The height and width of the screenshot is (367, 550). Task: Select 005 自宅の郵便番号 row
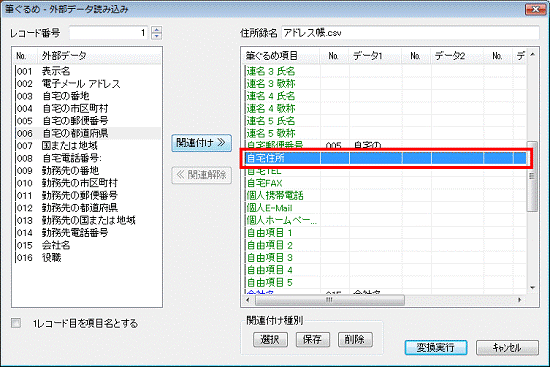coord(88,121)
